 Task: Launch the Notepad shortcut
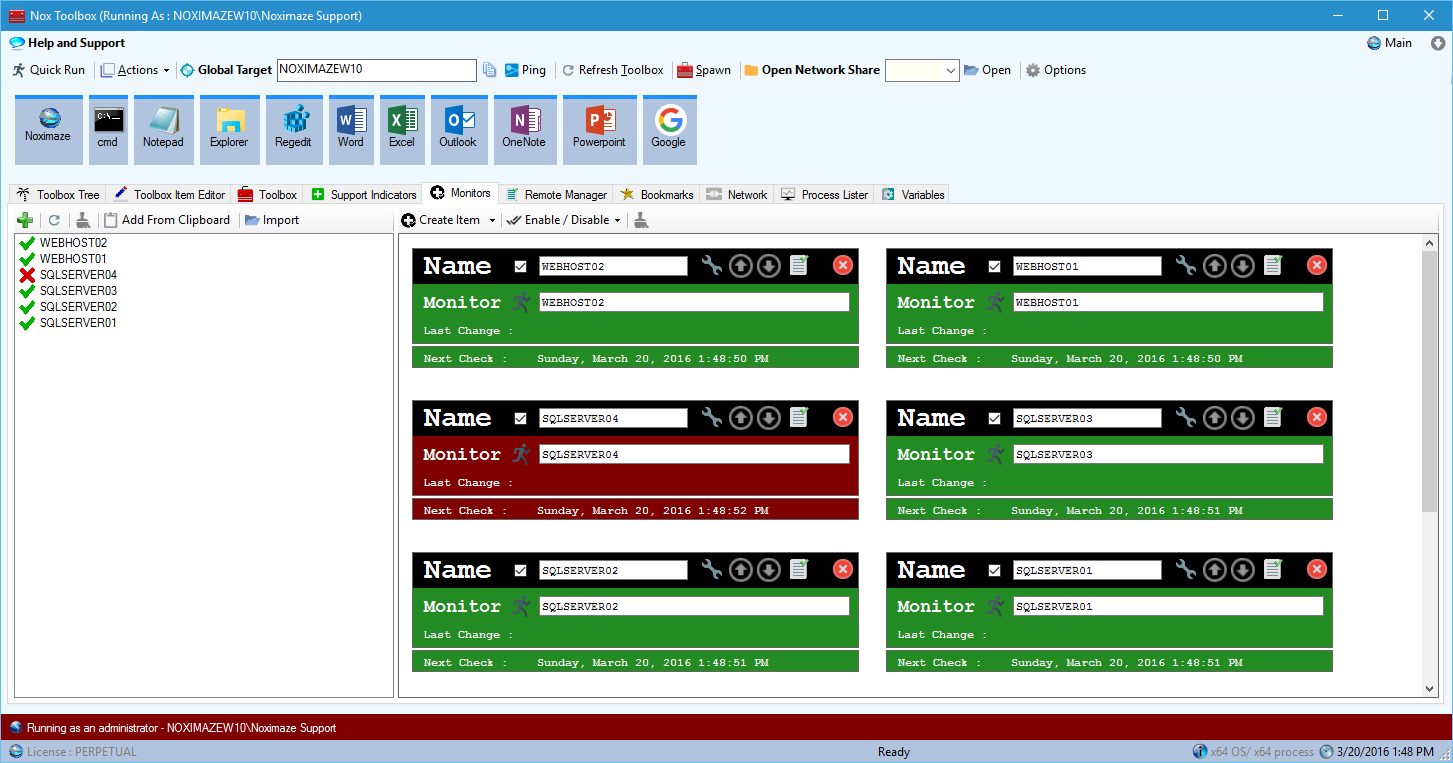click(163, 128)
